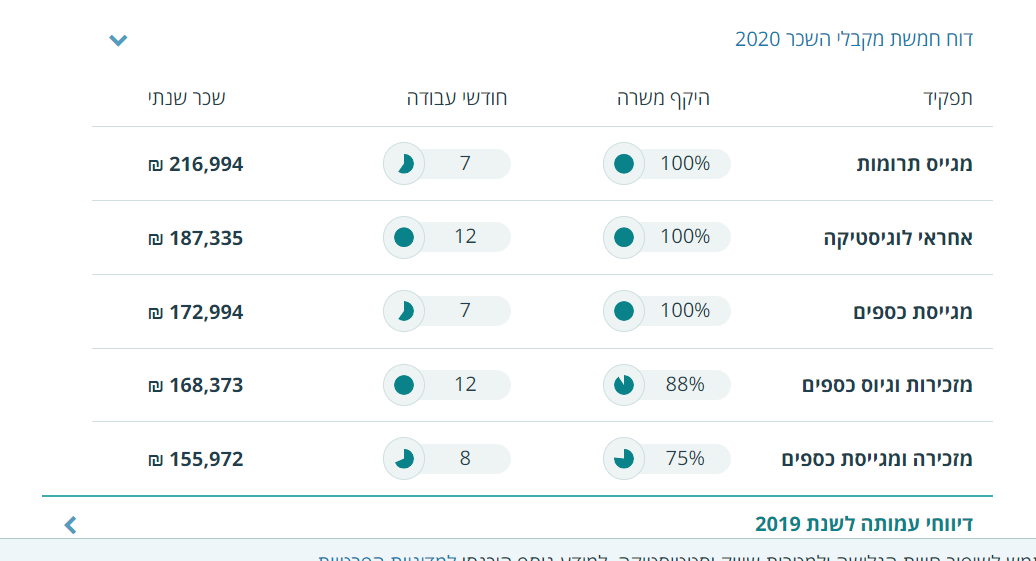
Task: Click the 75% position scope pie icon
Action: pyautogui.click(x=623, y=459)
